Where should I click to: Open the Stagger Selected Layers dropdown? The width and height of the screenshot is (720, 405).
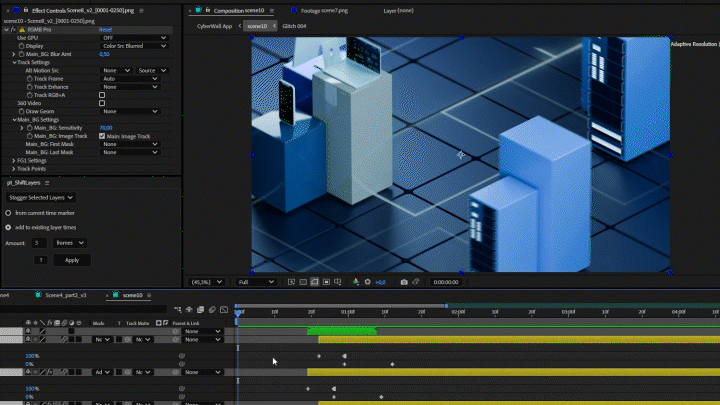[x=42, y=198]
